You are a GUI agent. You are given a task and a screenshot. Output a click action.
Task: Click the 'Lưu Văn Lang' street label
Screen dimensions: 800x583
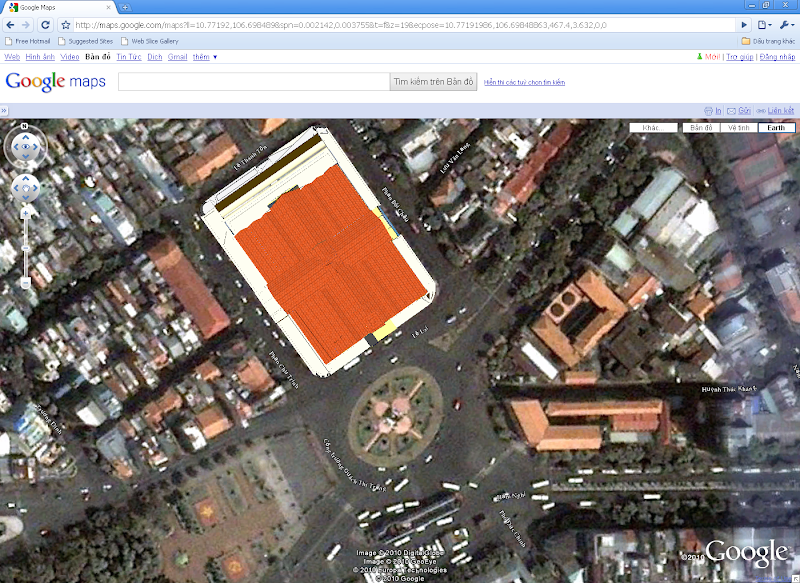click(454, 158)
